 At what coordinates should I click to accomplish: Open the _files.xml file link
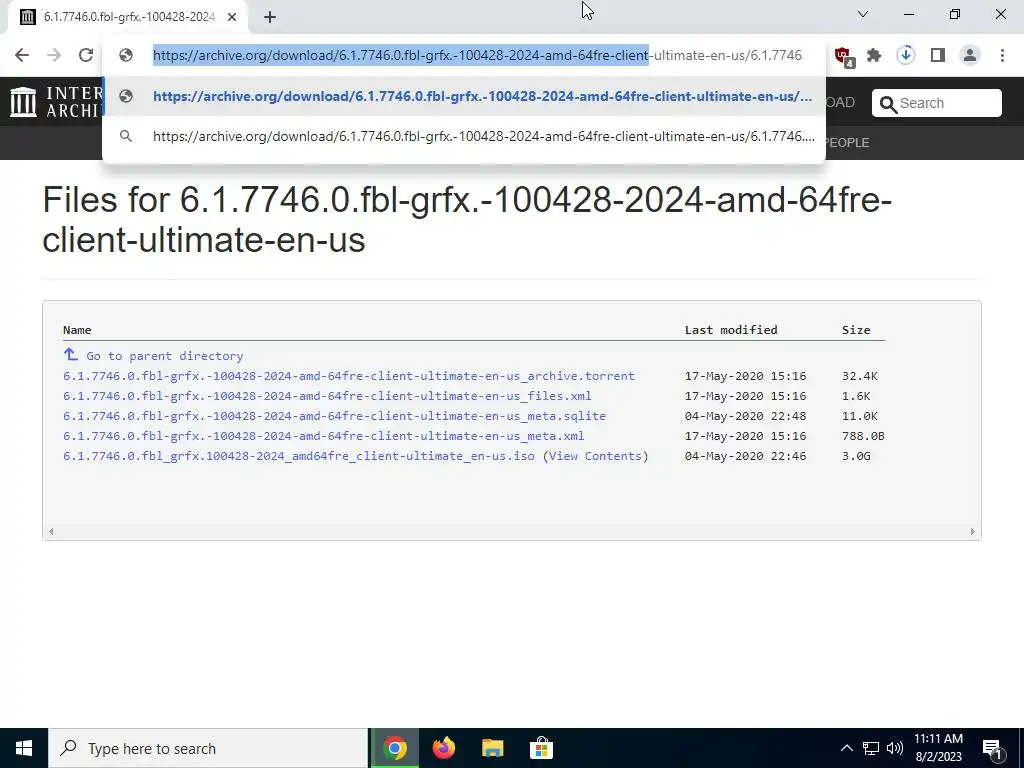[327, 396]
